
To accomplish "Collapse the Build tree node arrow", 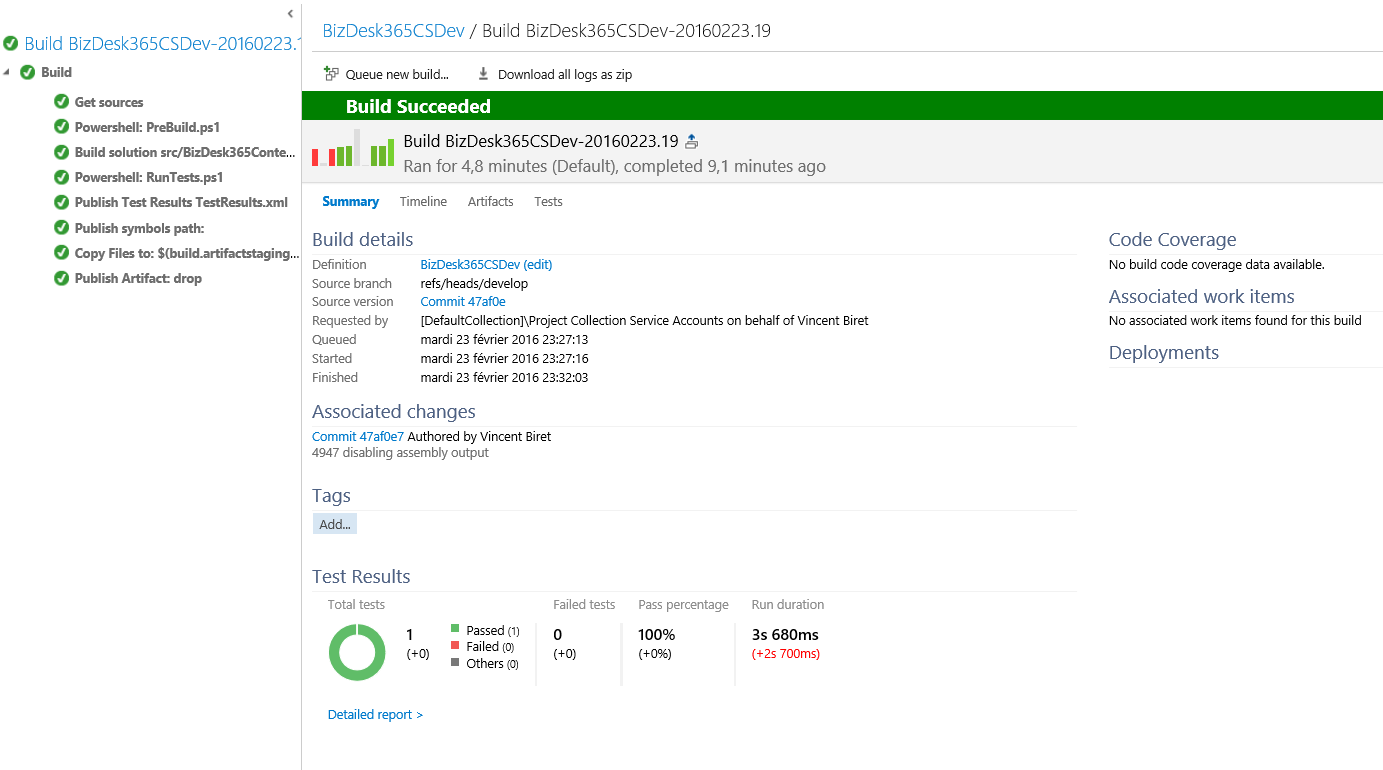I will 8,72.
